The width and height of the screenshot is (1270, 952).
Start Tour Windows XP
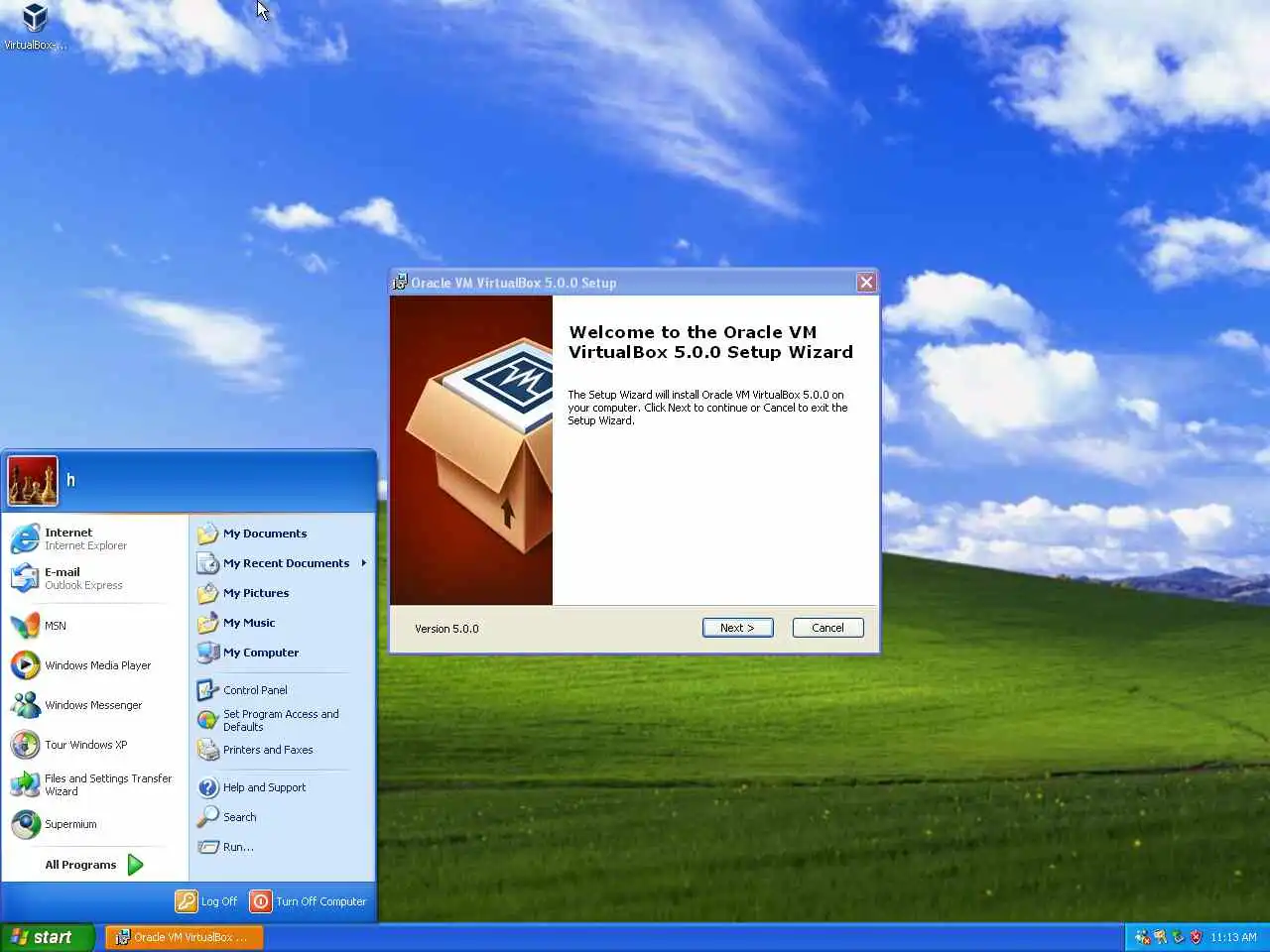point(96,745)
